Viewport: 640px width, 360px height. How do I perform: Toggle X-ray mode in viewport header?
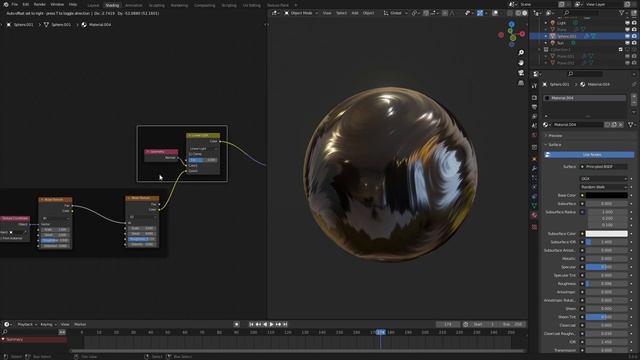tap(510, 13)
